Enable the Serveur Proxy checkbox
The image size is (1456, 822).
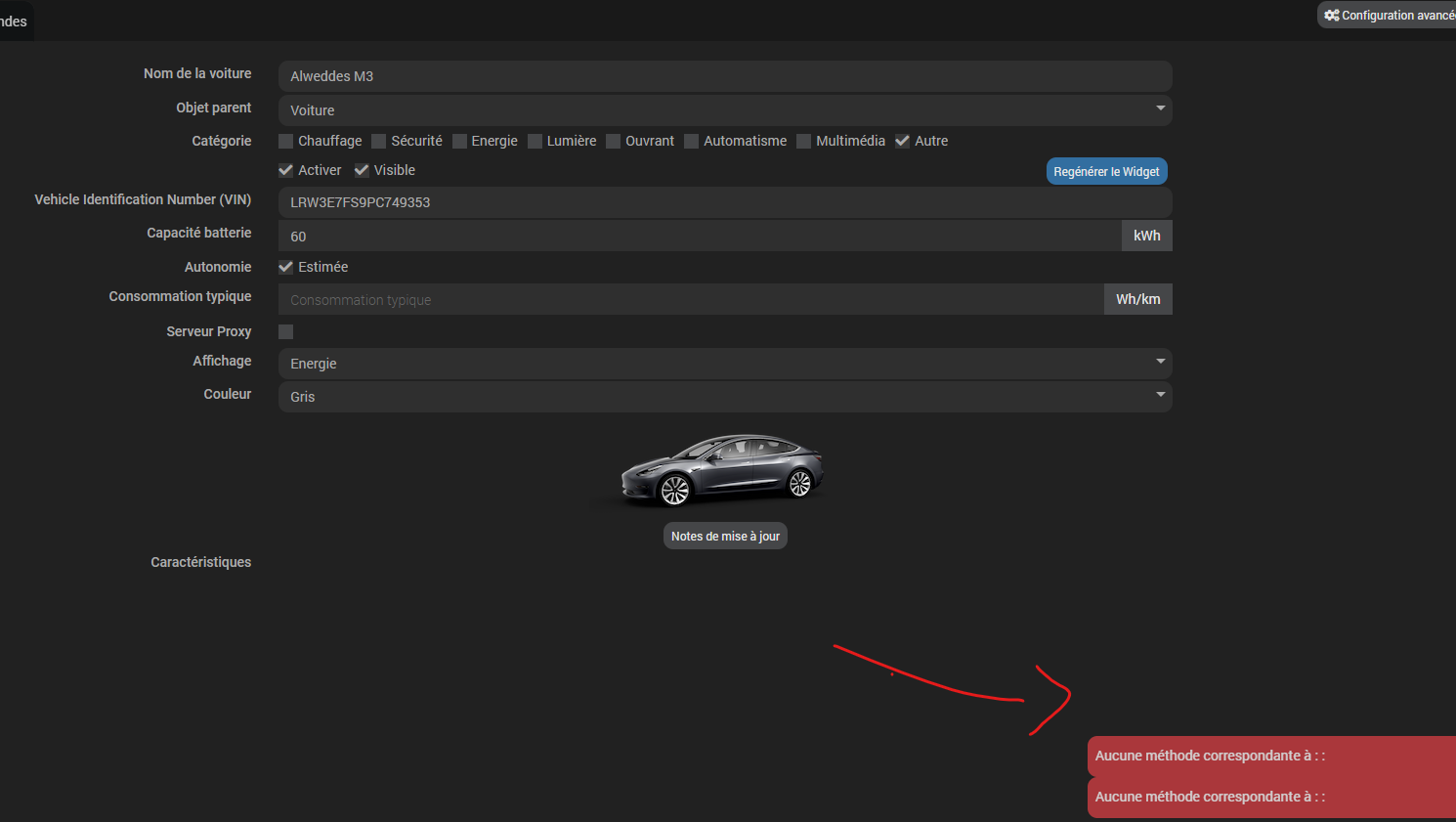(x=286, y=332)
